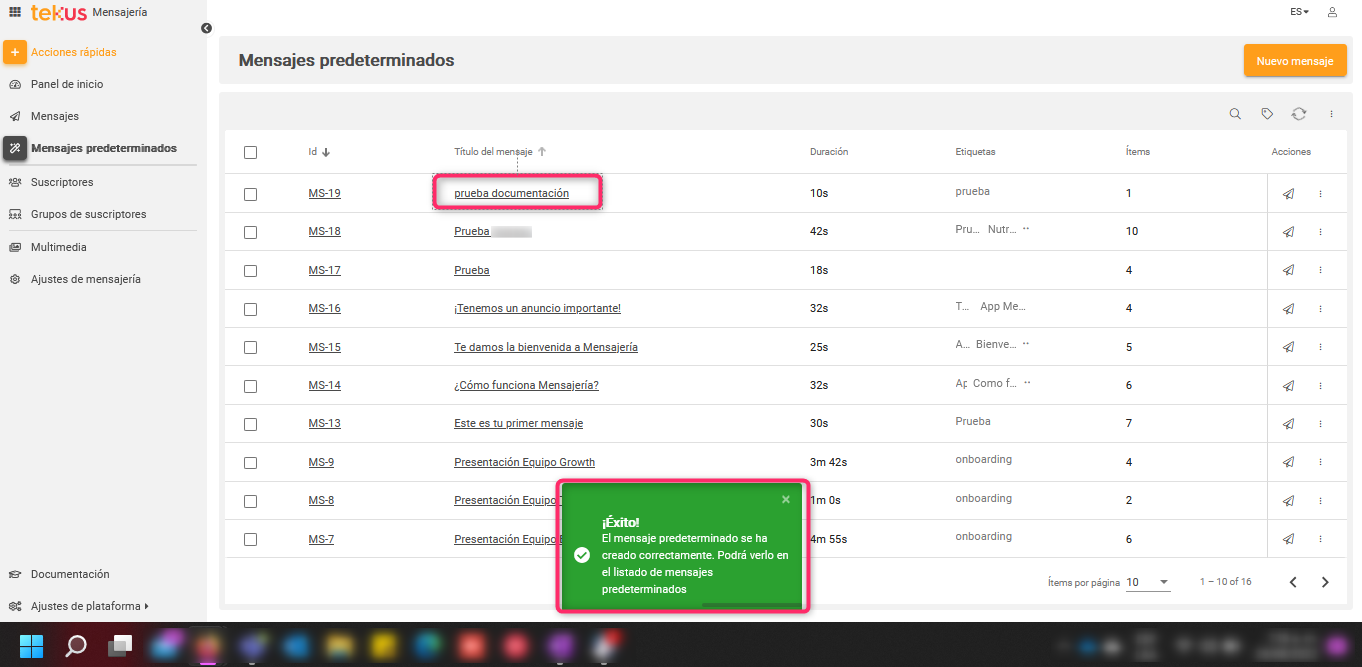Click the search magnifier icon above table
This screenshot has width=1362, height=667.
(1235, 114)
